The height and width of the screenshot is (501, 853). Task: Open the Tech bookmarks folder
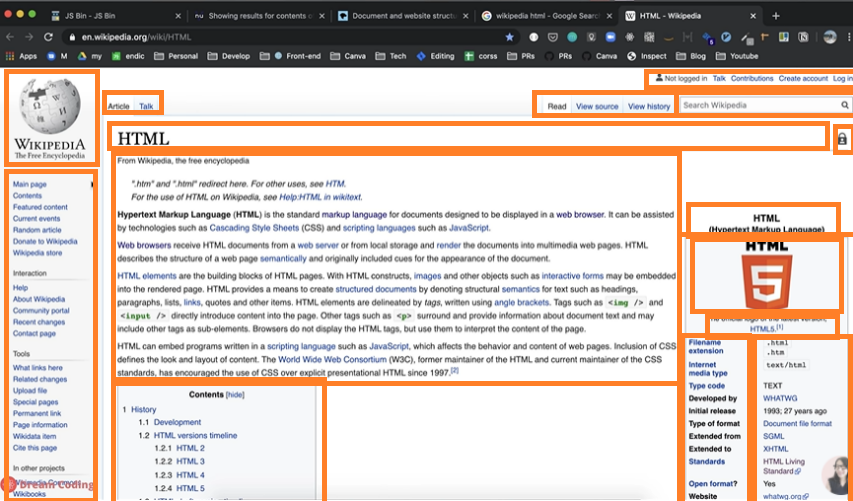391,56
